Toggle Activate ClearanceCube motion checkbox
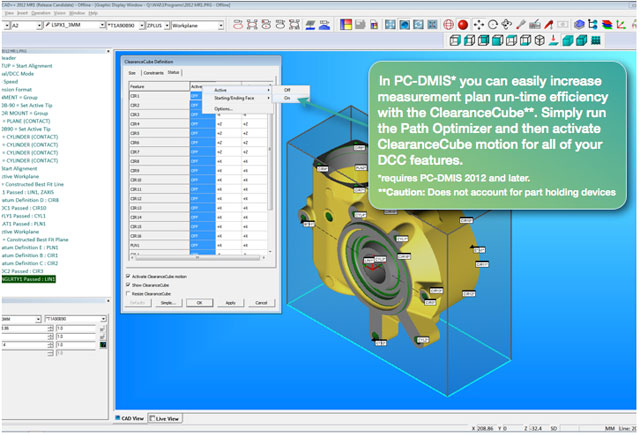Image resolution: width=640 pixels, height=435 pixels. pyautogui.click(x=129, y=274)
